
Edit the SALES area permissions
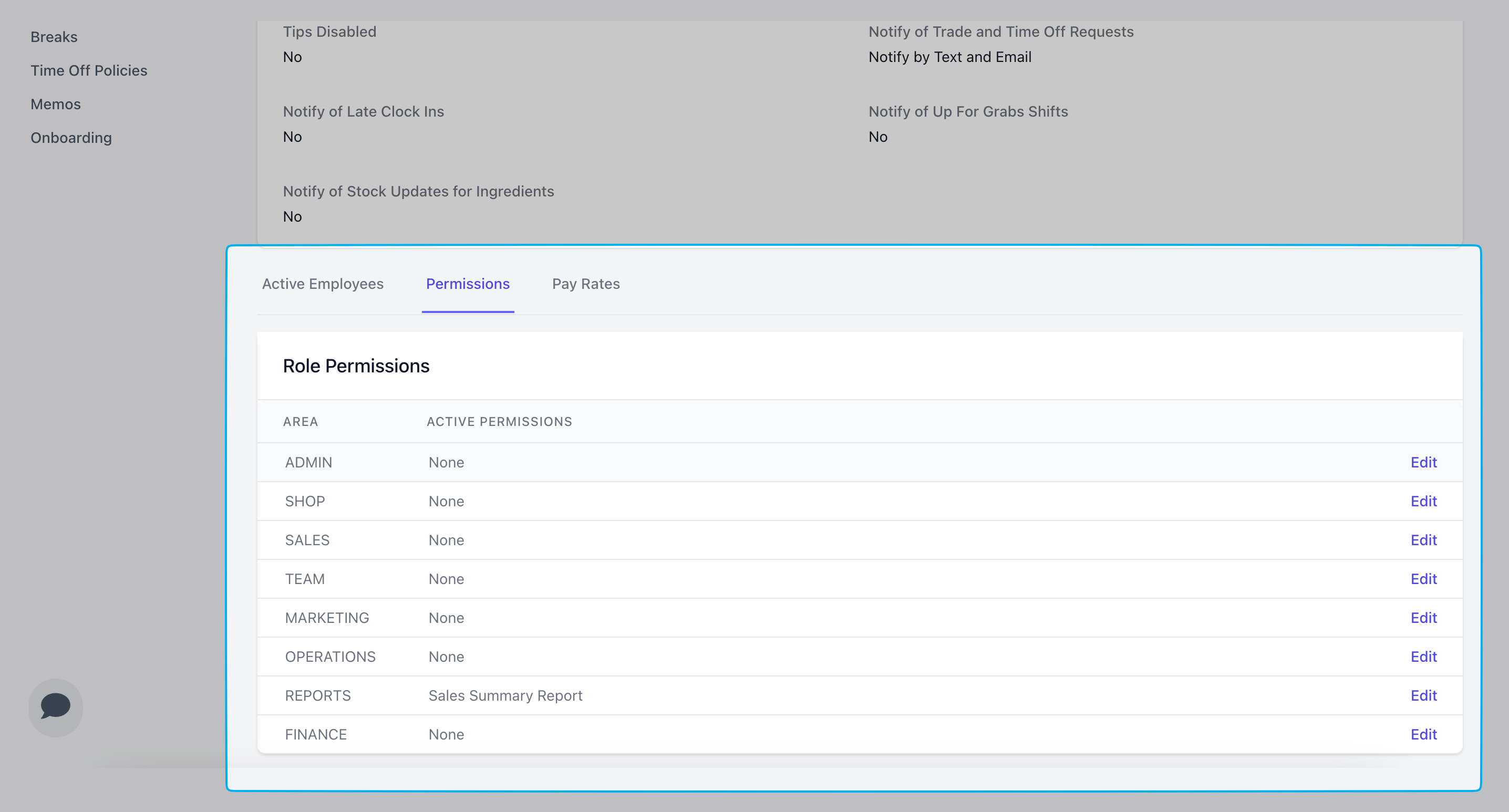(x=1423, y=540)
